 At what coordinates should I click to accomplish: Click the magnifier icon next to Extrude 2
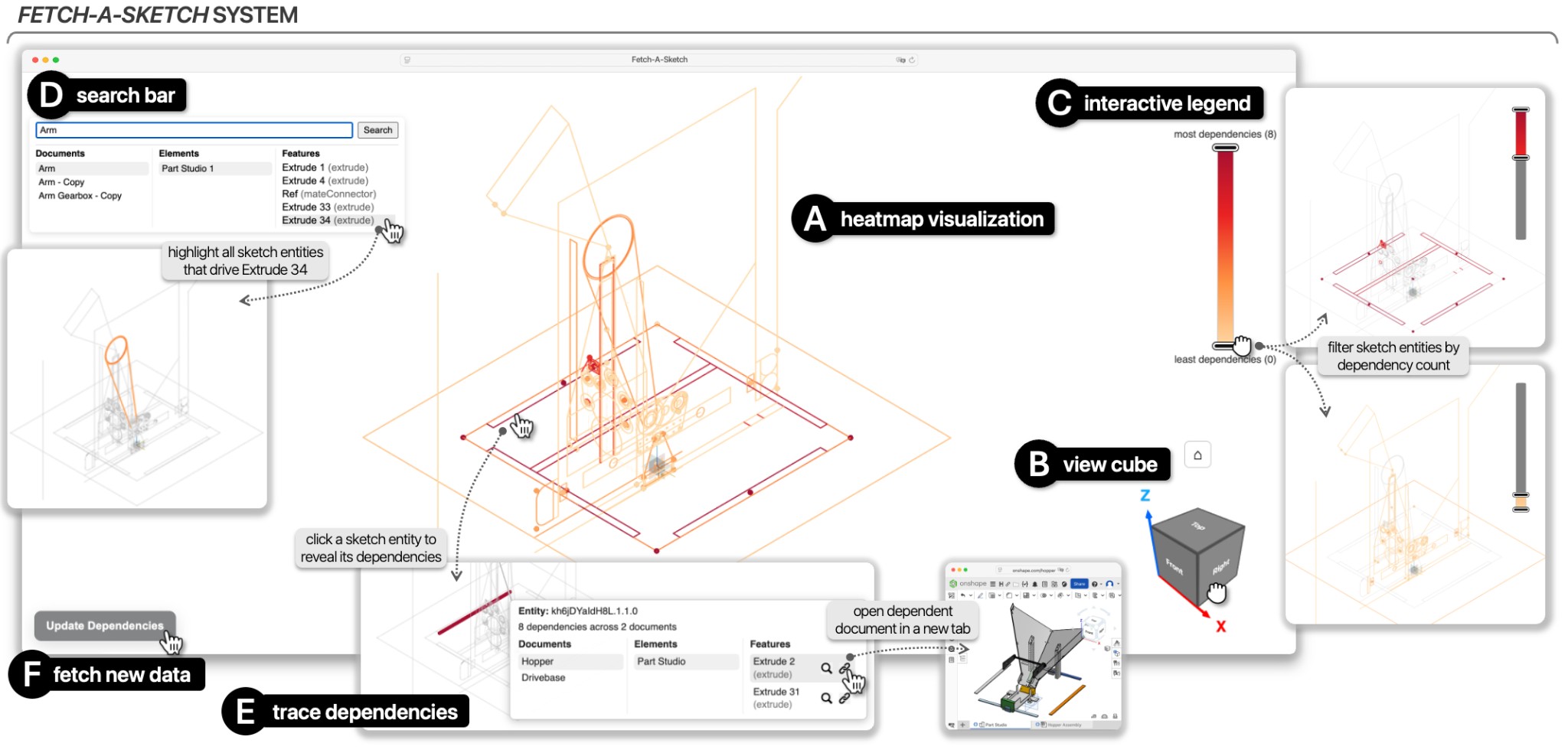(825, 668)
